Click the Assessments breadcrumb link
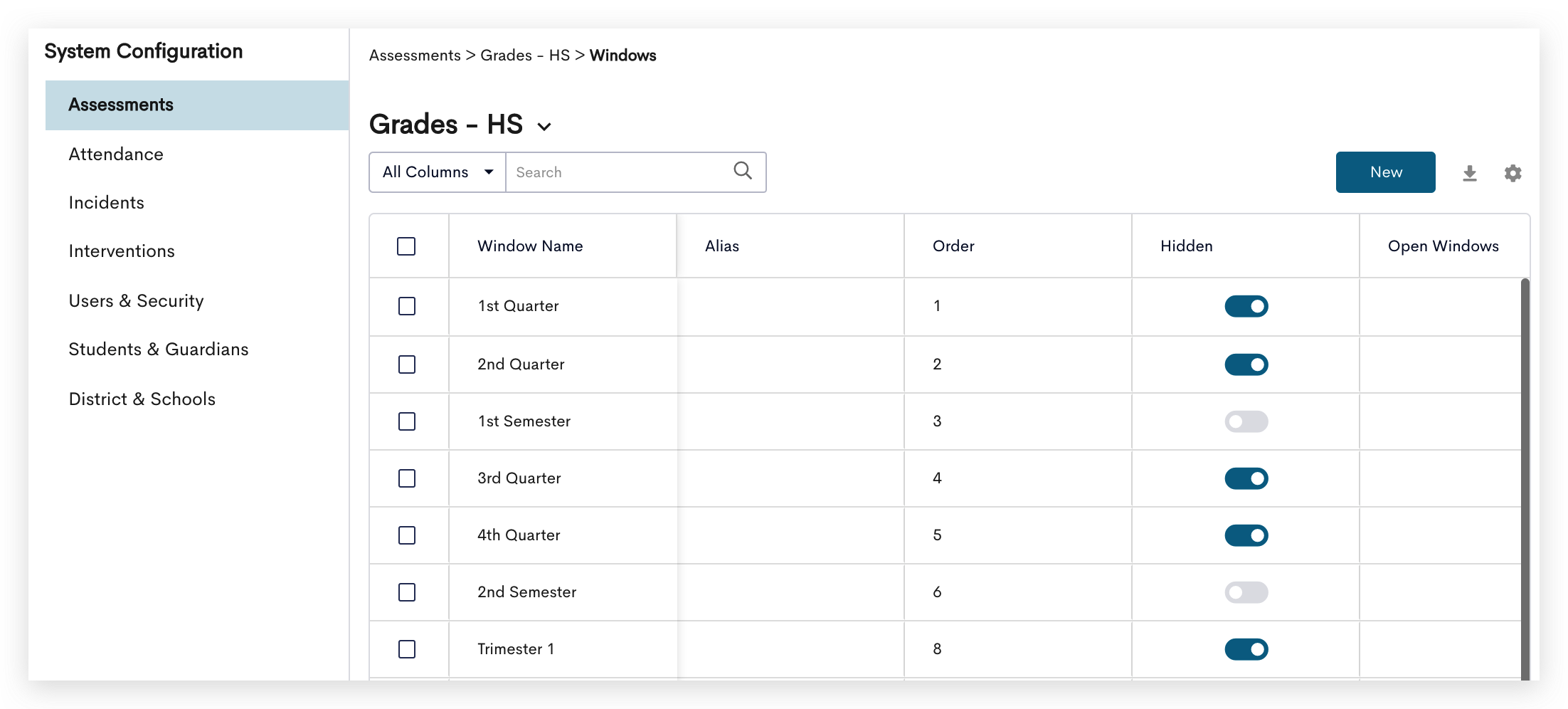 [x=415, y=56]
